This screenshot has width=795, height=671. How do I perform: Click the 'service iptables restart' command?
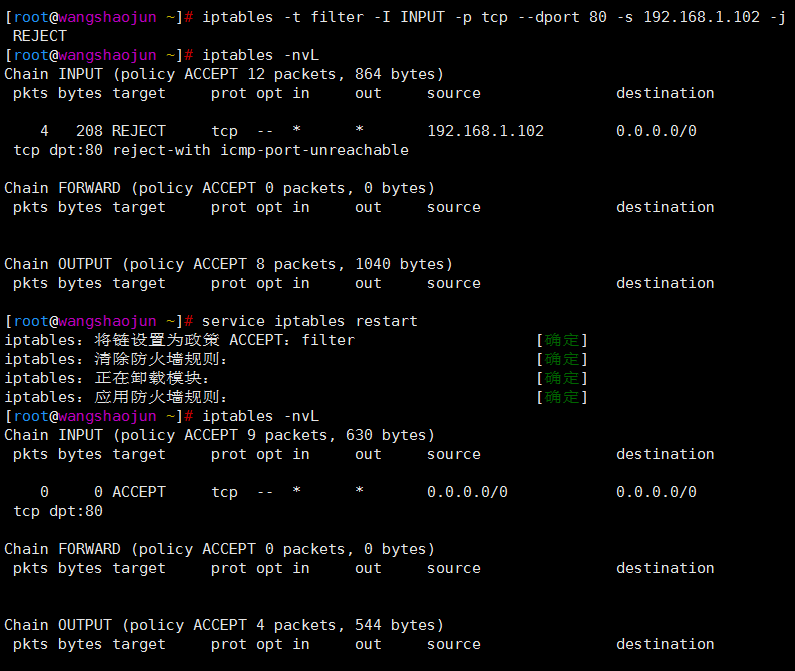[x=310, y=321]
